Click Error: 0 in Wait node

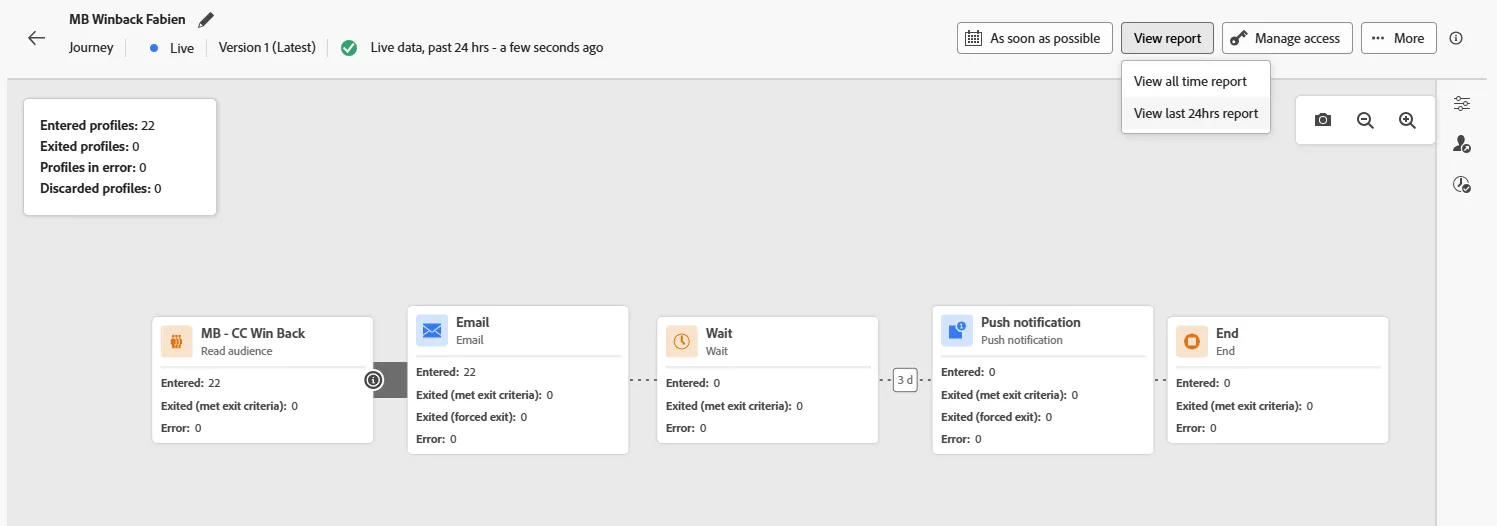686,428
